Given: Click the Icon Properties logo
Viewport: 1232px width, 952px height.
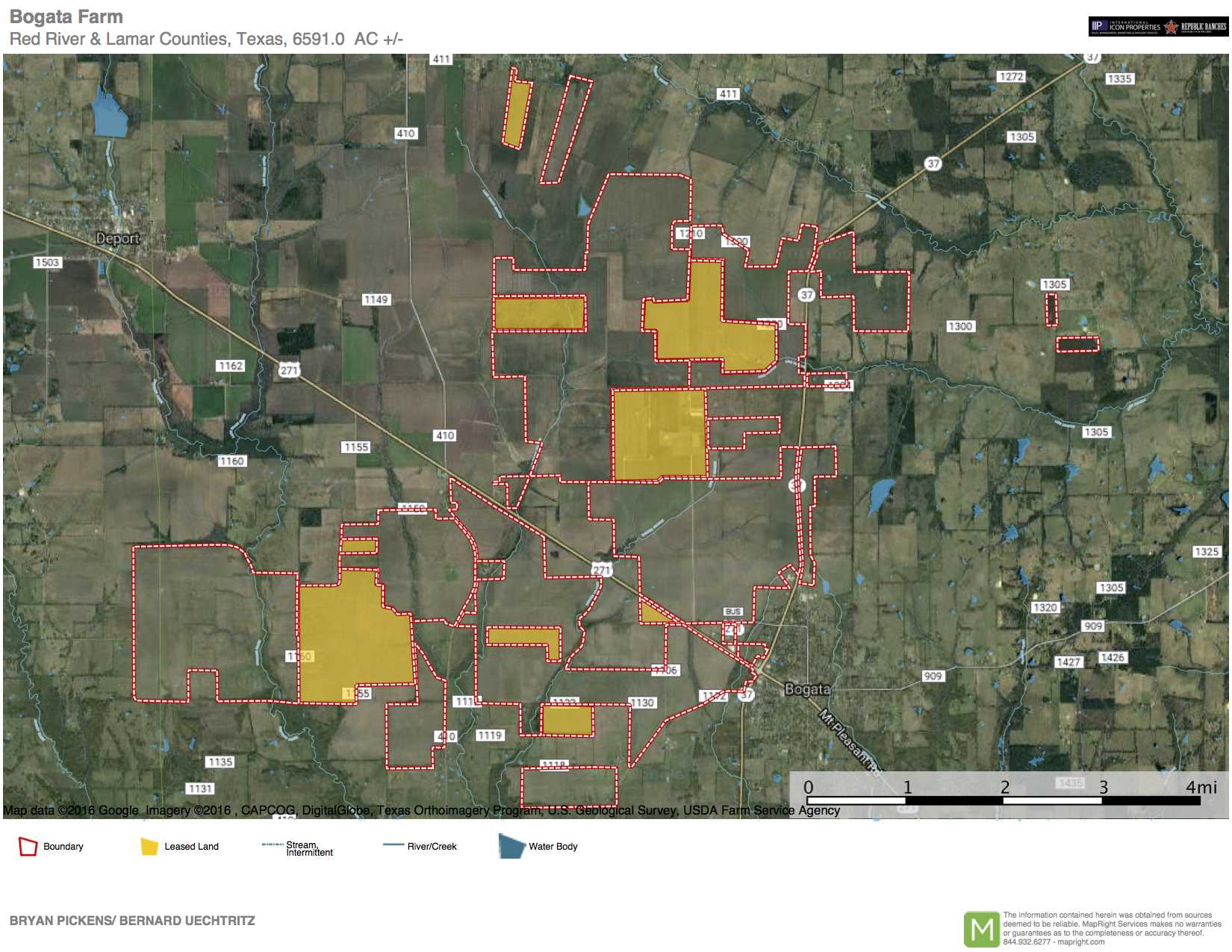Looking at the screenshot, I should [x=1125, y=27].
